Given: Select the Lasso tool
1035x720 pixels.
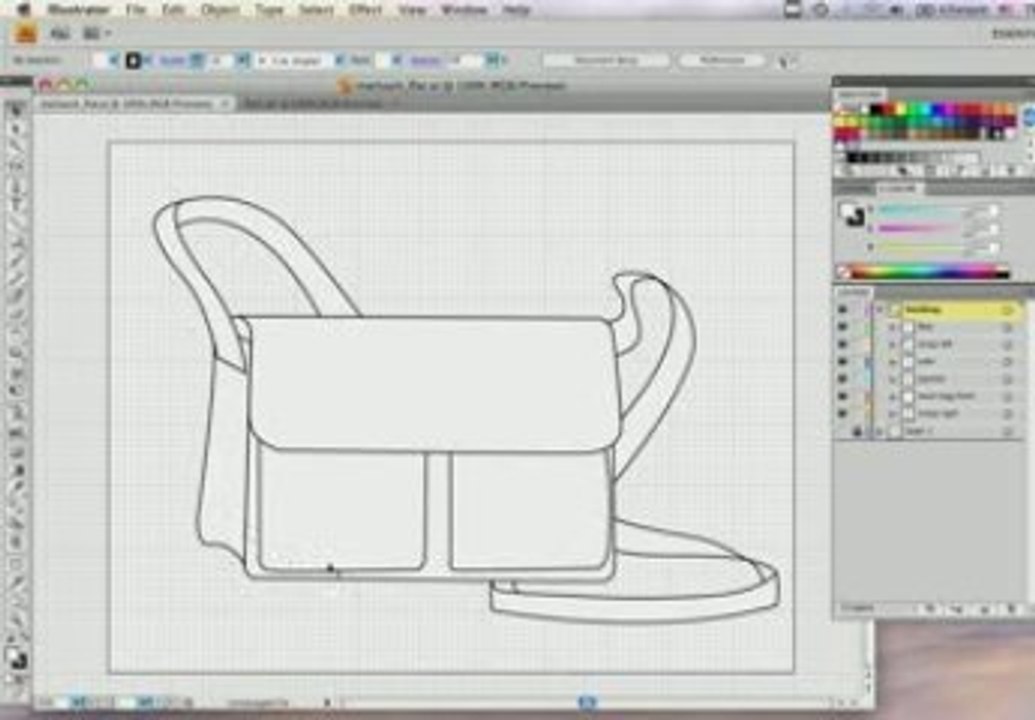Looking at the screenshot, I should [x=16, y=165].
